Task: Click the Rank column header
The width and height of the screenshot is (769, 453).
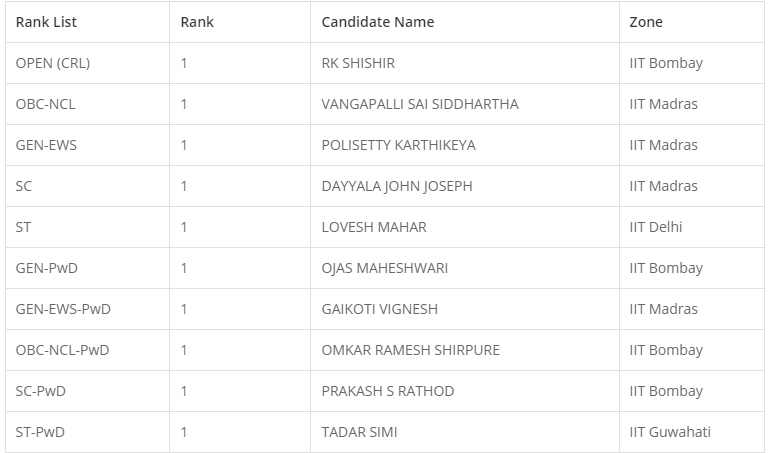Action: [197, 22]
